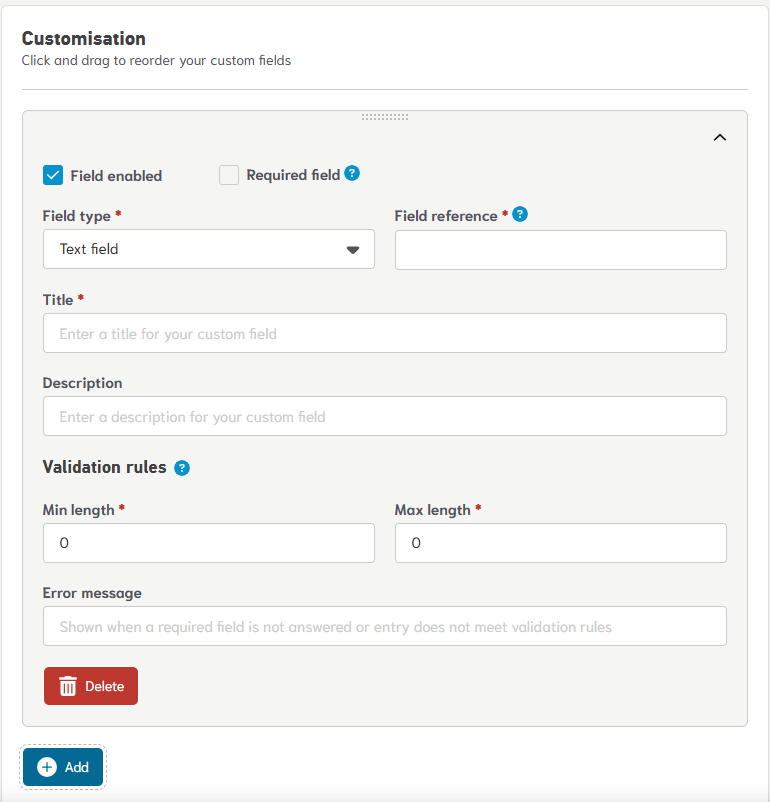Tick the Required field checkbox

[x=229, y=175]
